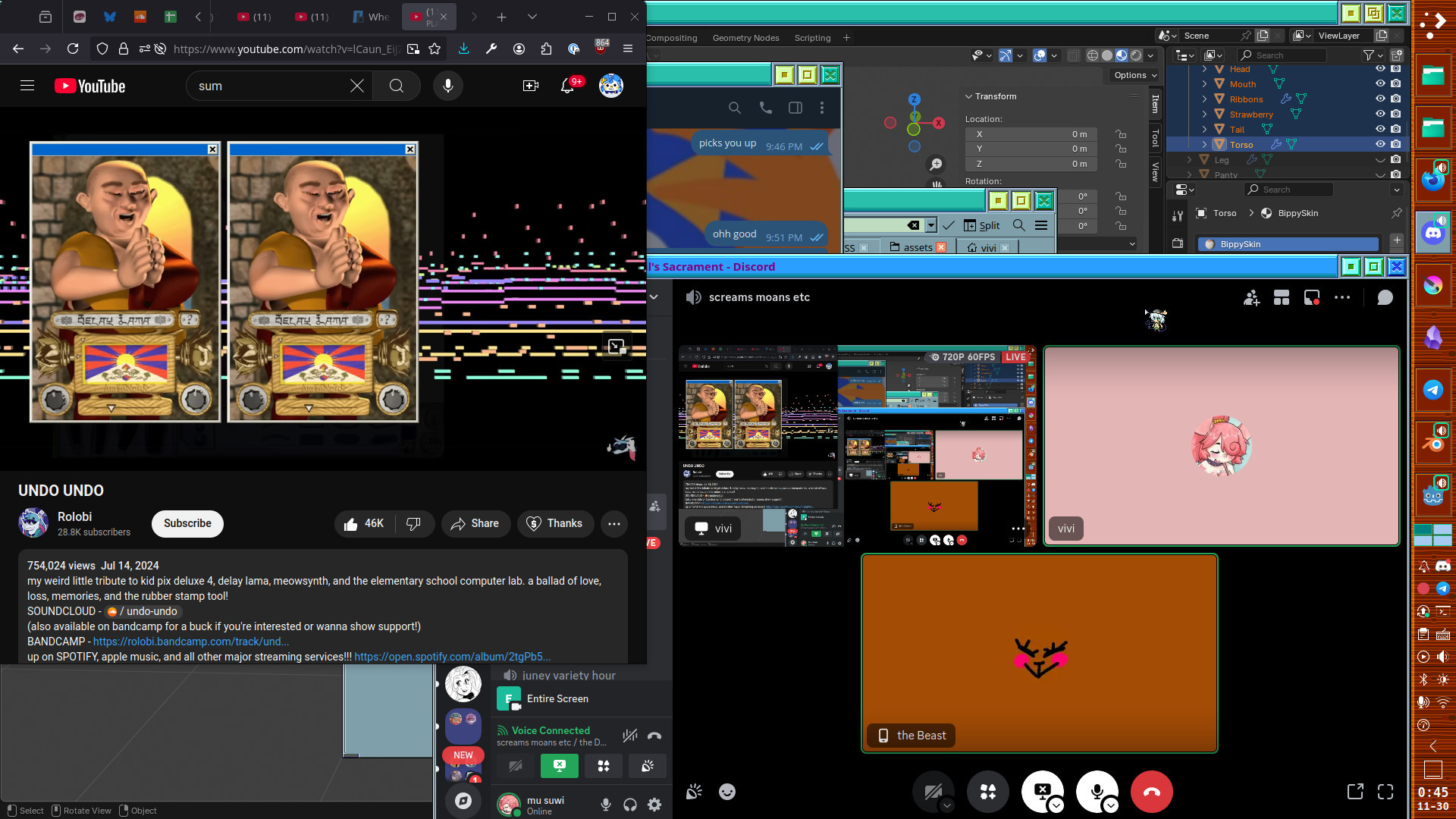Open more options dots in call header
The height and width of the screenshot is (819, 1456).
(x=1342, y=297)
